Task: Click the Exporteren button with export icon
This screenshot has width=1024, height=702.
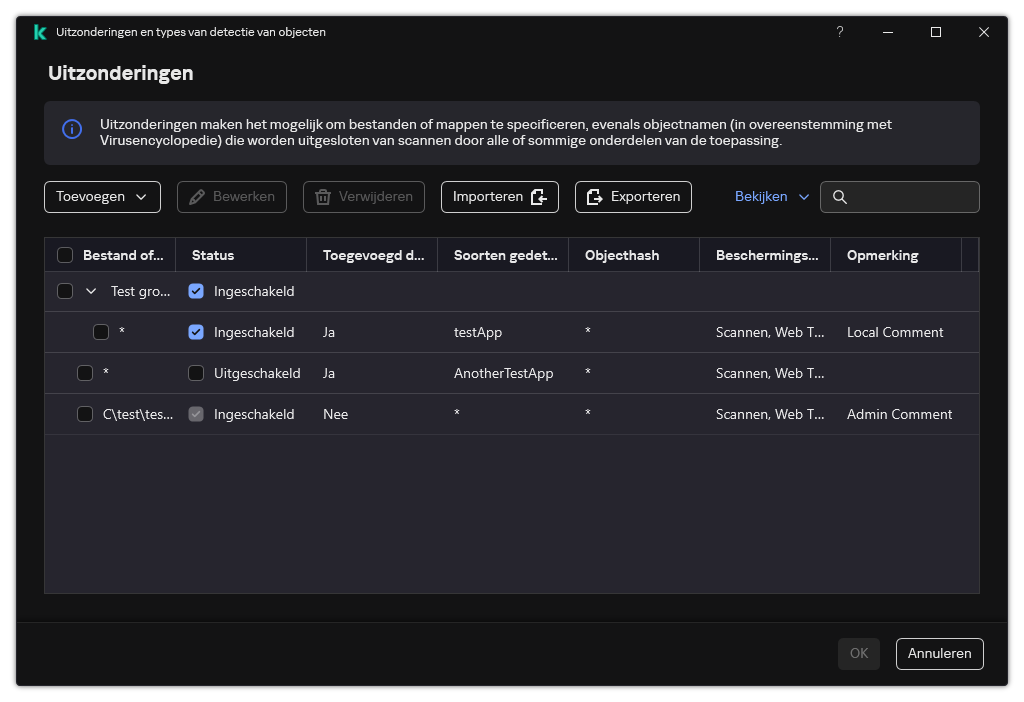Action: coord(633,197)
